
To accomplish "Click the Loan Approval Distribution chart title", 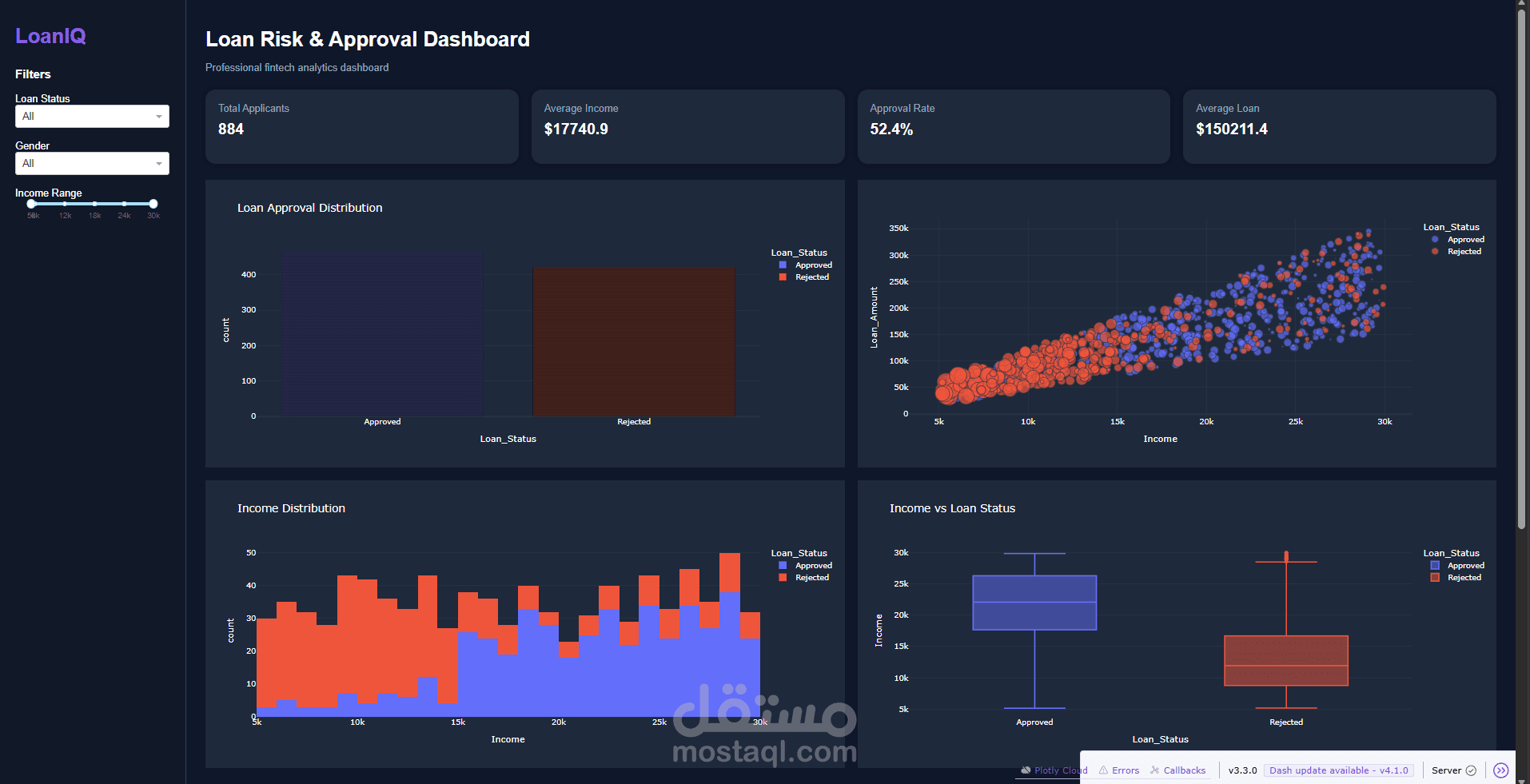I will pyautogui.click(x=310, y=208).
